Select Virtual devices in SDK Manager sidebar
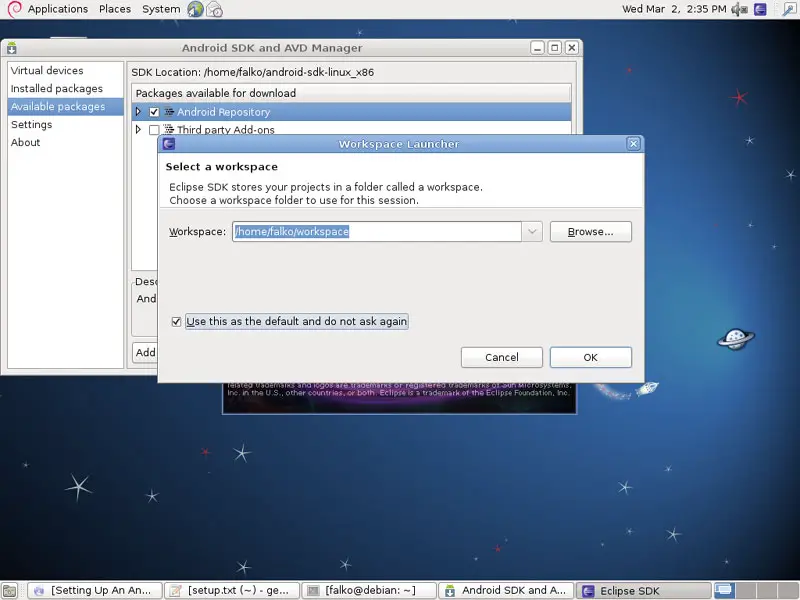The height and width of the screenshot is (600, 800). pos(66,70)
